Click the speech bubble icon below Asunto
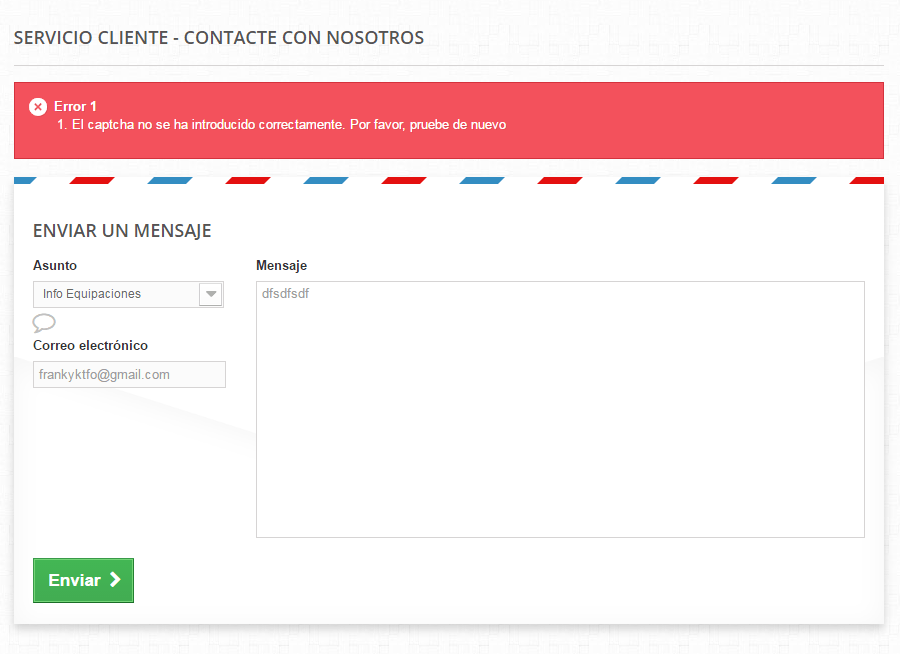The height and width of the screenshot is (654, 900). pos(44,323)
